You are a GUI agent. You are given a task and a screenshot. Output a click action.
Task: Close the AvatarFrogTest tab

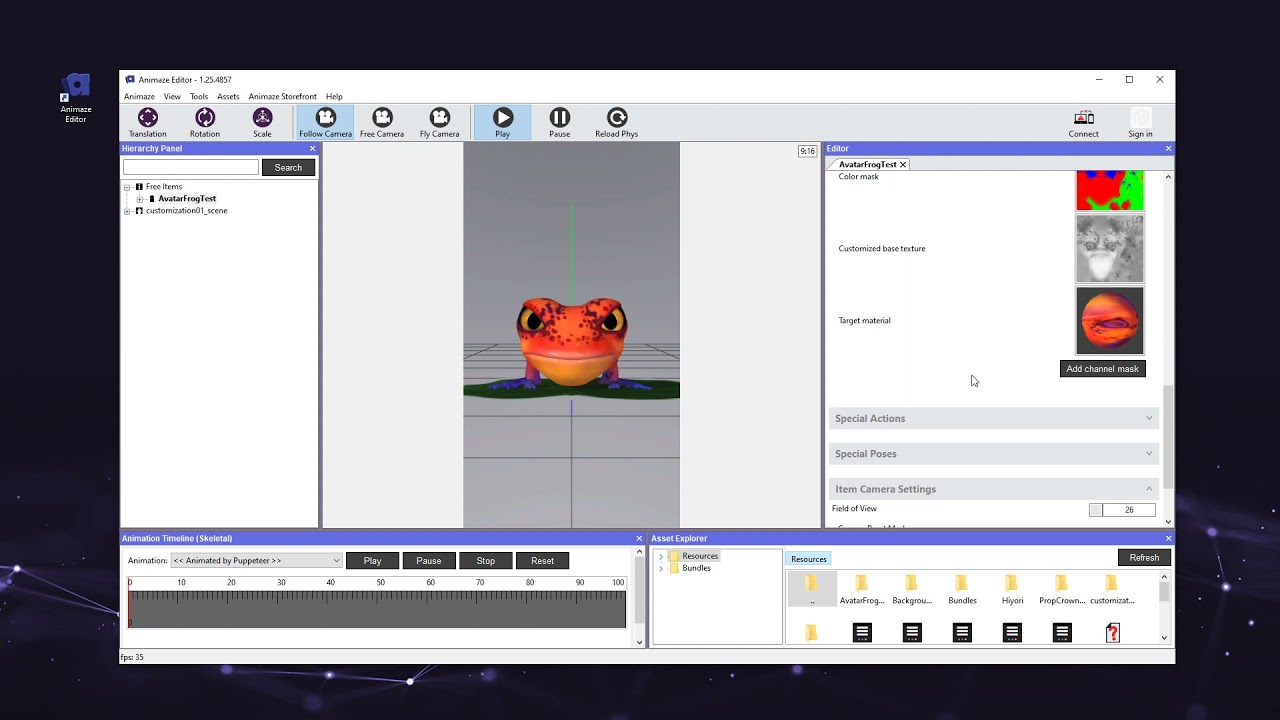tap(903, 164)
